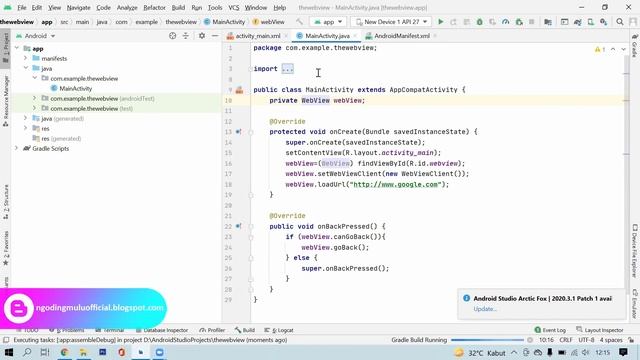Expand com.example.thewebview (androidTest) package
Screen dimensions: 640x360
click(x=35, y=98)
